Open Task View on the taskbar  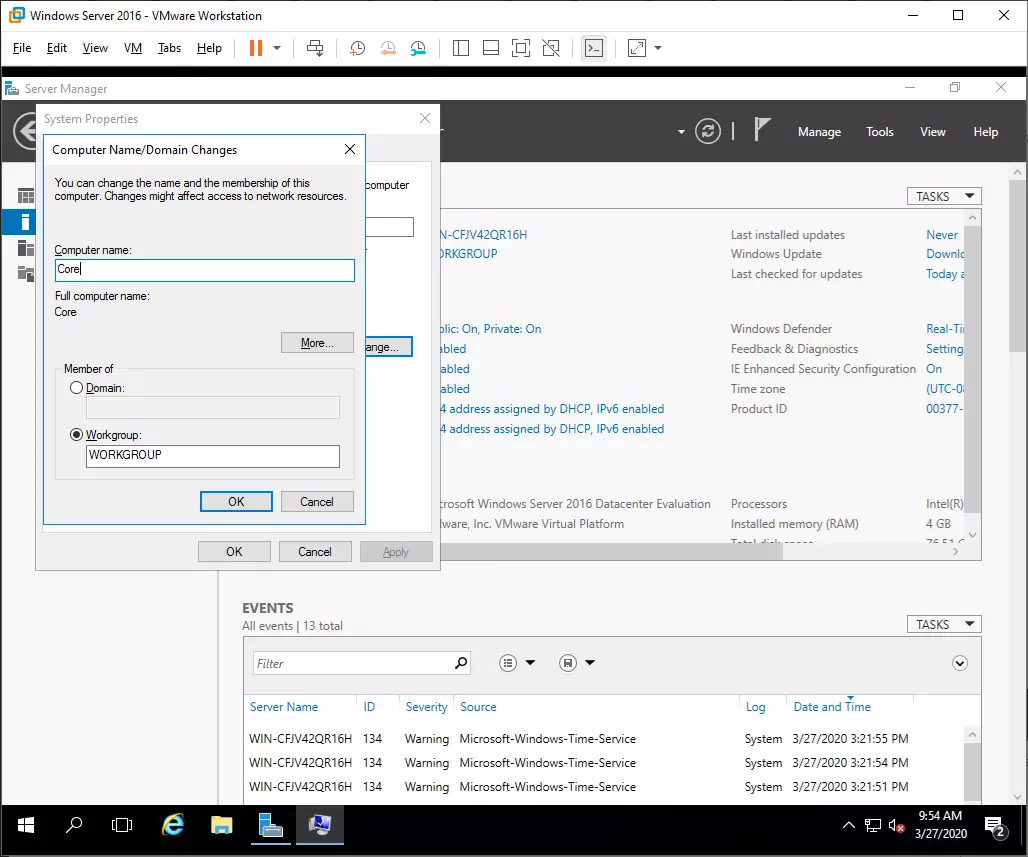[122, 825]
